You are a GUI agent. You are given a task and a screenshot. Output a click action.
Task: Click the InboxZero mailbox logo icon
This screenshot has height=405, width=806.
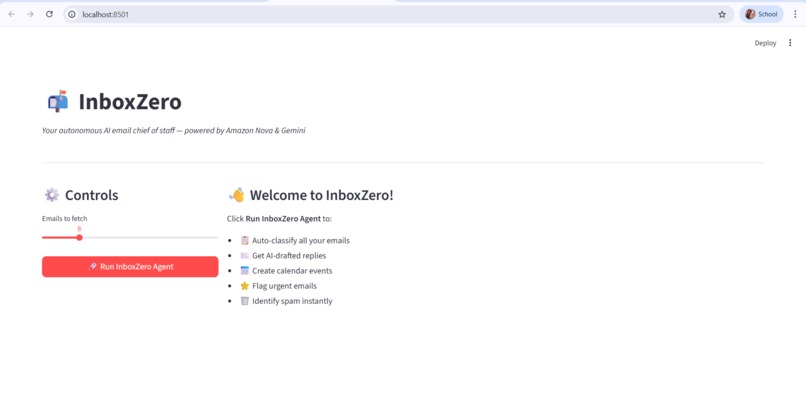[x=58, y=101]
